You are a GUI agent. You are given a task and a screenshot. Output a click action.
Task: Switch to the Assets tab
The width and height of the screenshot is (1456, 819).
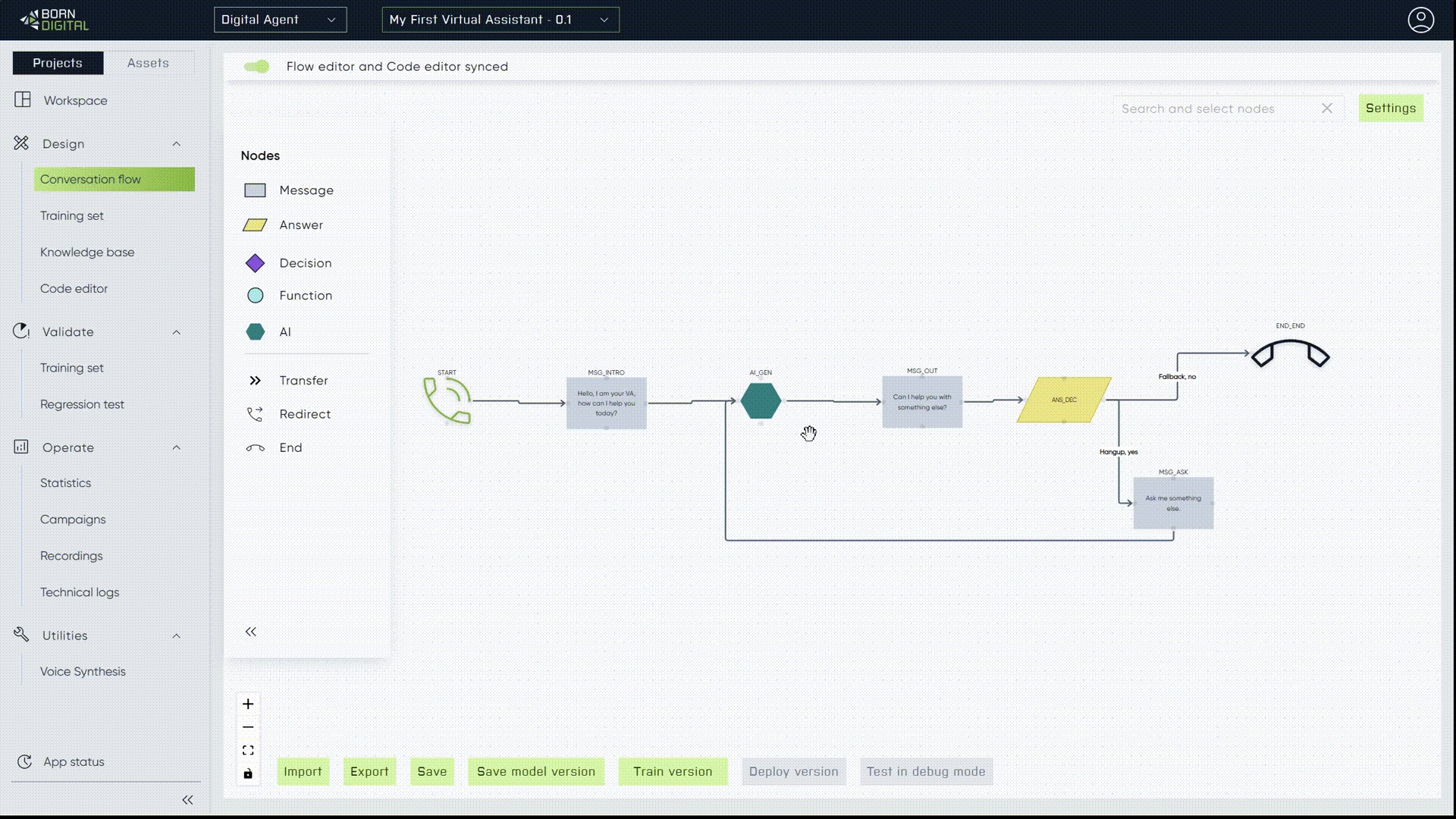(148, 63)
